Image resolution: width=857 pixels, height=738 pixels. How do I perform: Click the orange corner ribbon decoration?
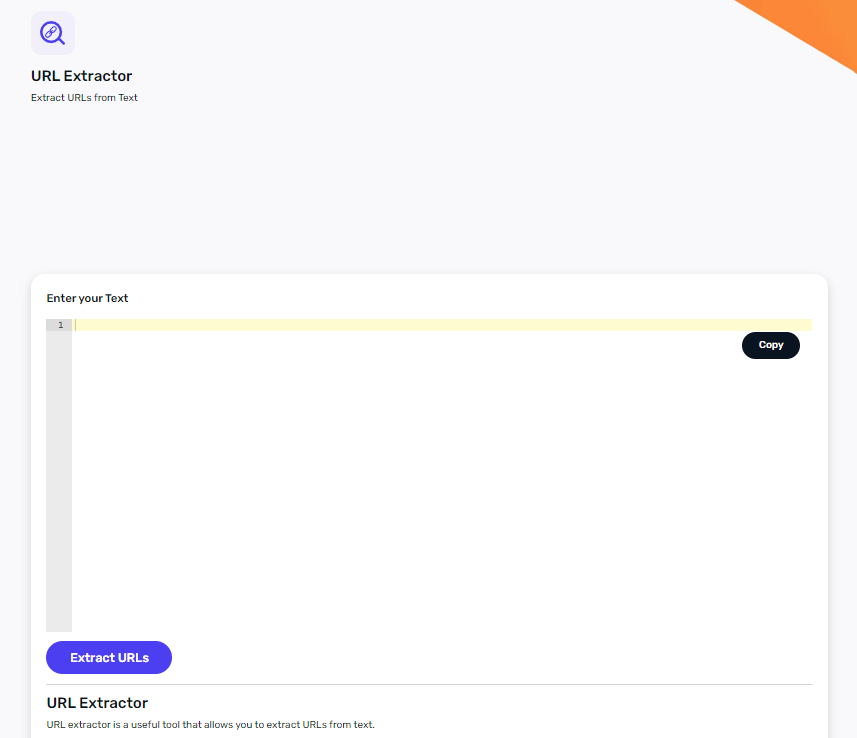(817, 27)
